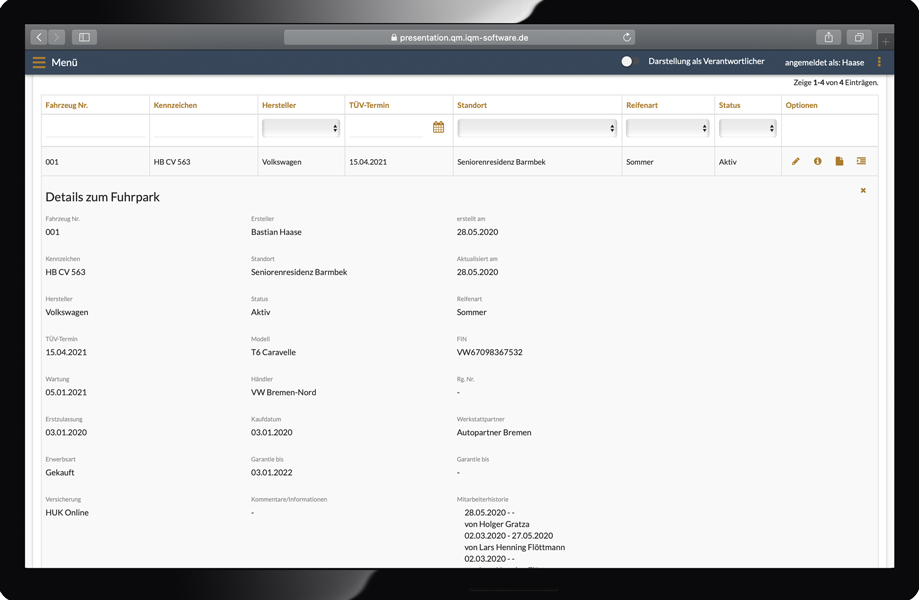The height and width of the screenshot is (600, 919).
Task: Click history entry von Lars Henning Flöttmann
Action: click(515, 547)
